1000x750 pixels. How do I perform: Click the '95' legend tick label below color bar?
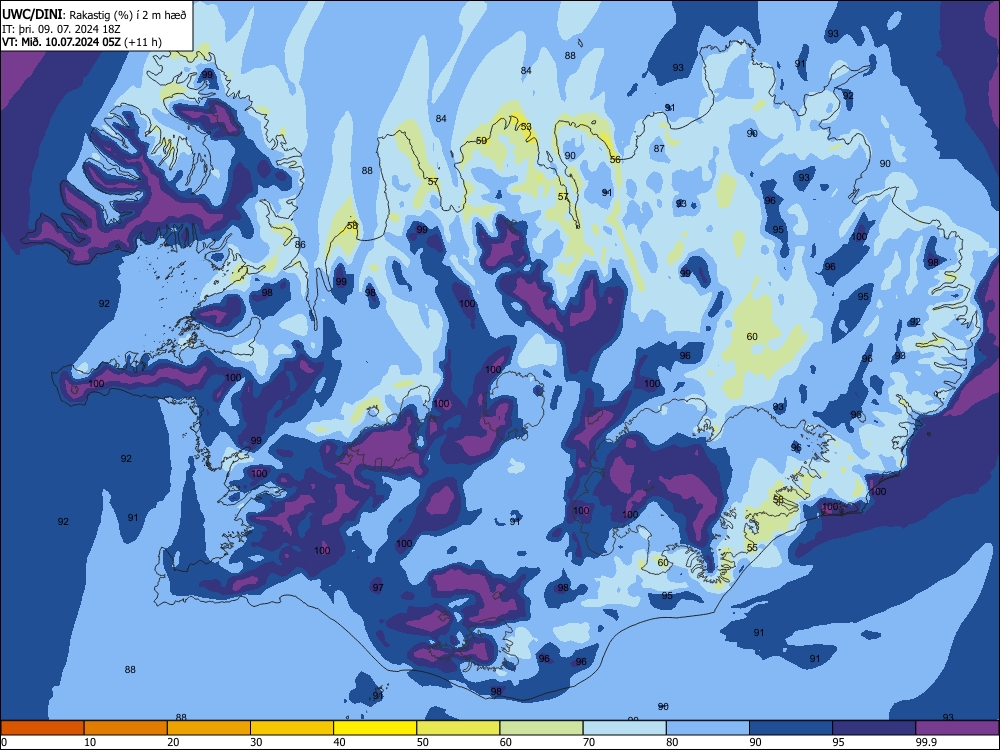click(x=837, y=742)
